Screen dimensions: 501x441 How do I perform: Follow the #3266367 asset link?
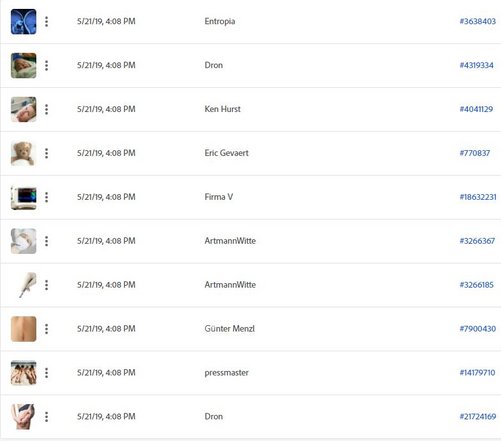click(477, 241)
